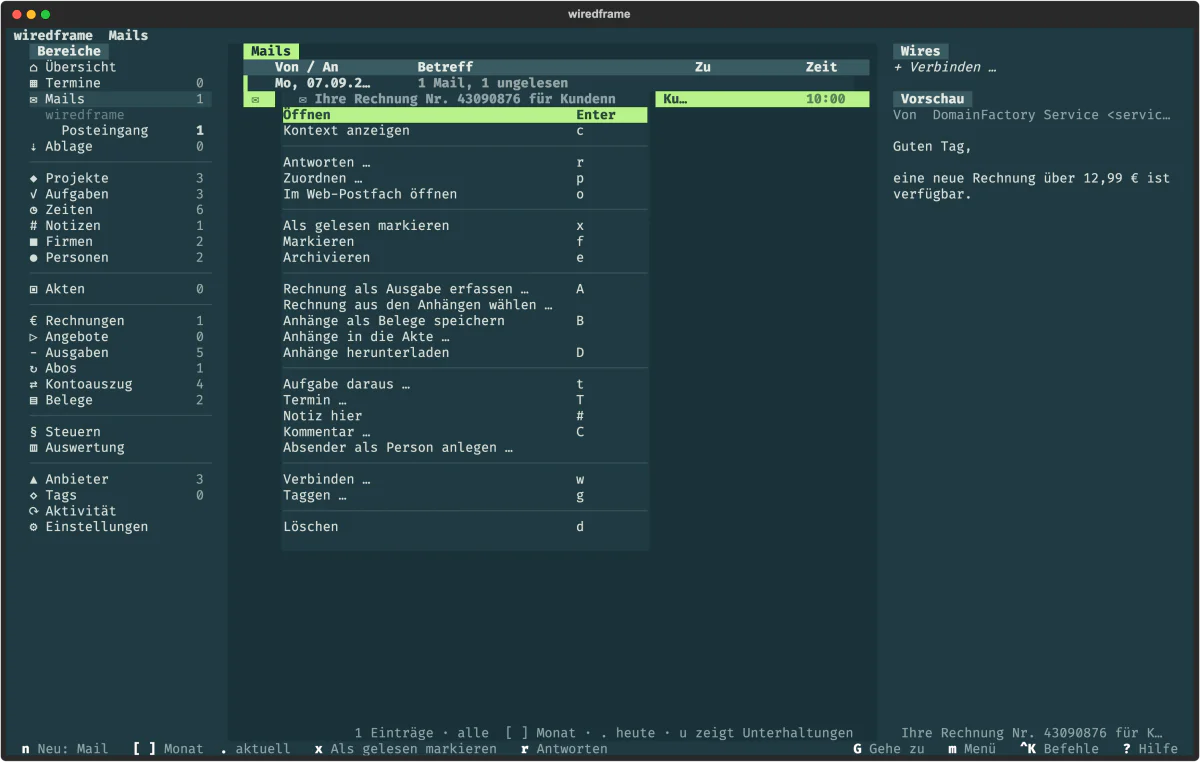
Task: Open the Übersicht home icon in sidebar
Action: pyautogui.click(x=33, y=67)
